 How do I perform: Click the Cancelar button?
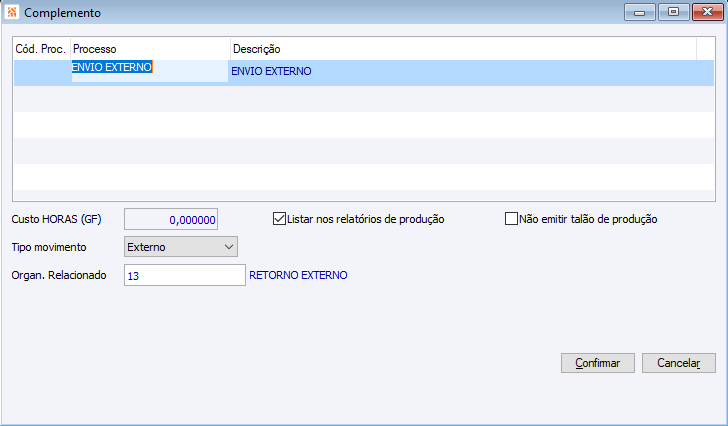(x=678, y=363)
